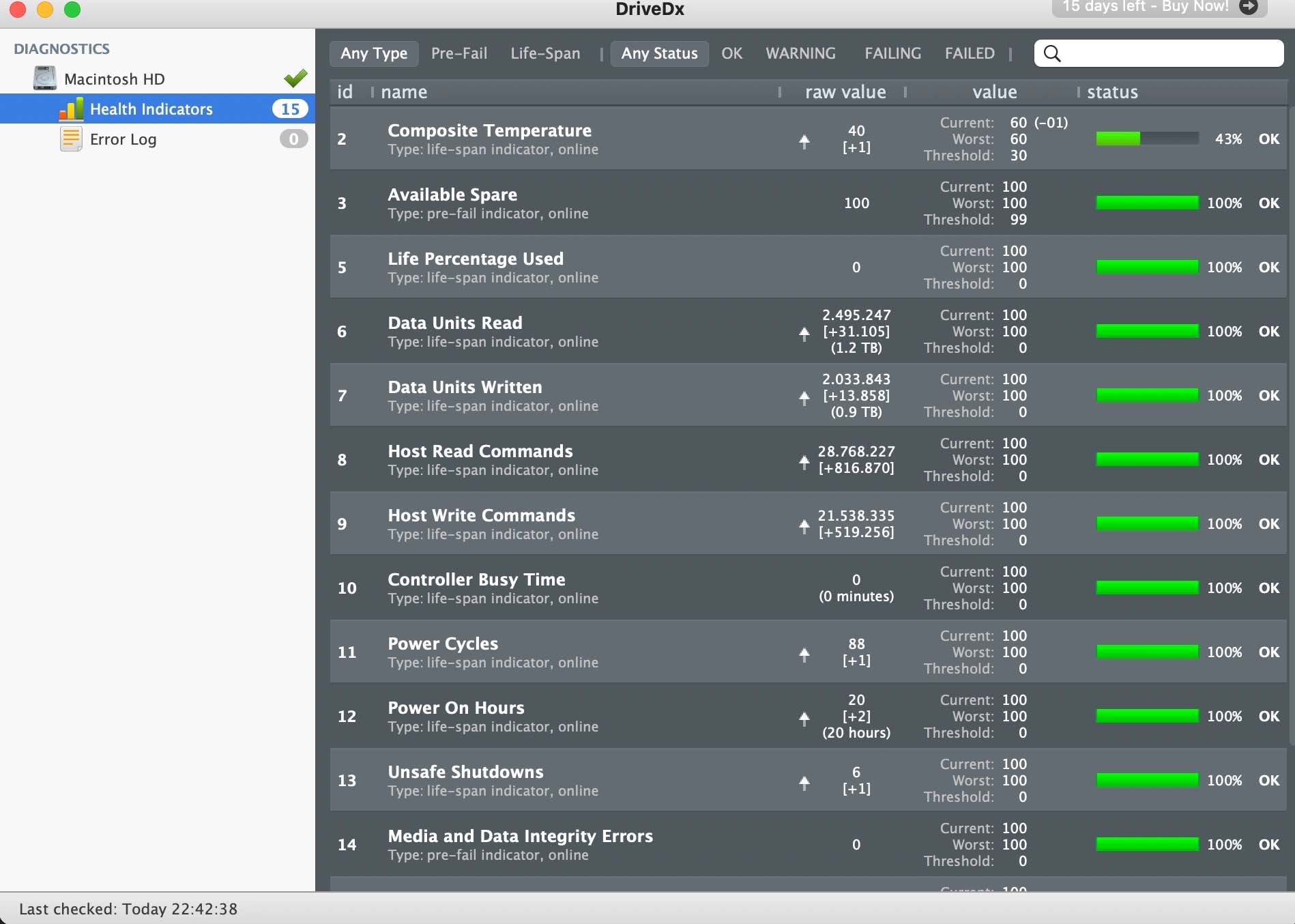Select the Data Units Written indicator name
This screenshot has height=924, width=1295.
coord(465,387)
